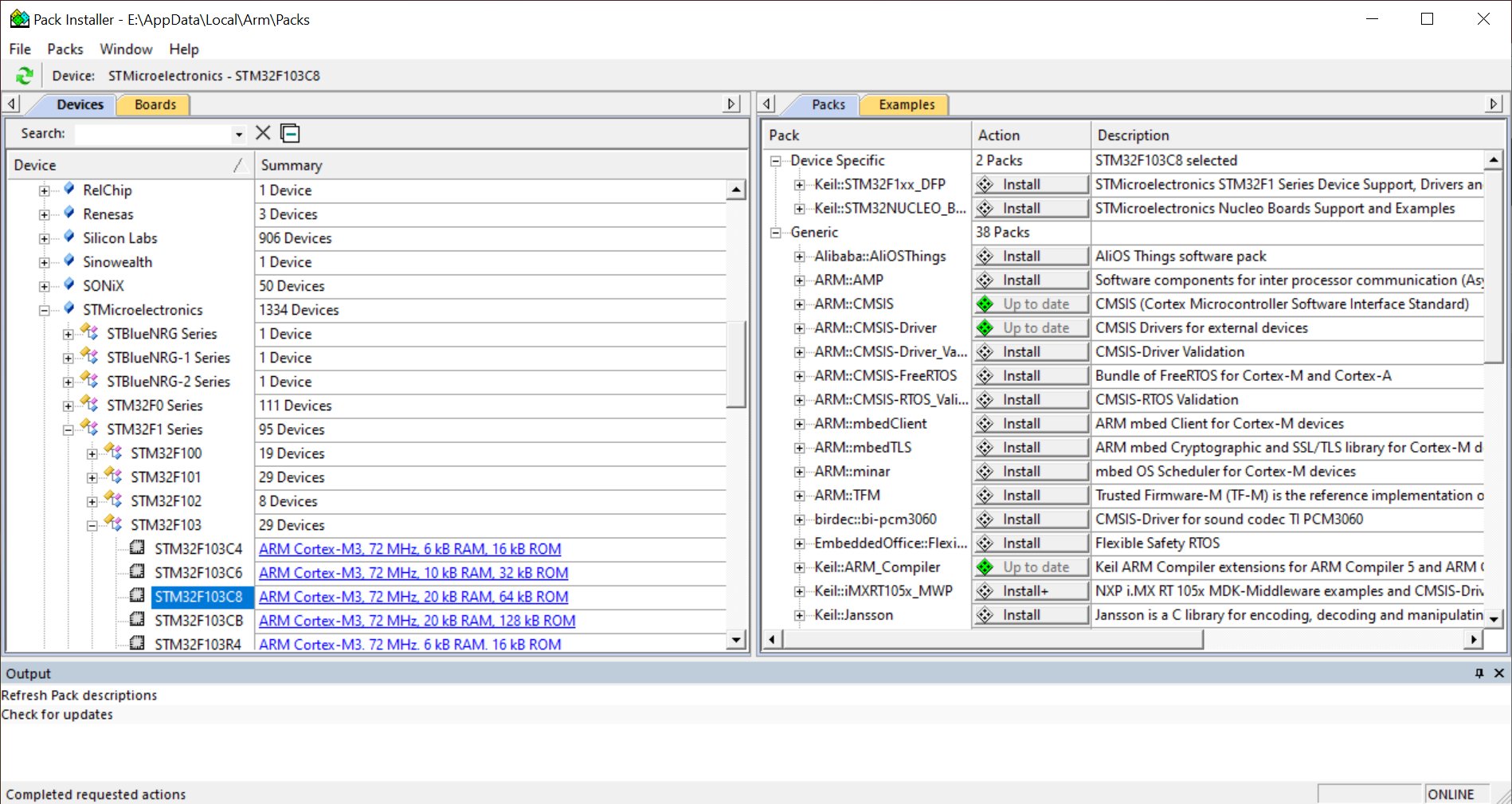Click the STMicroelectronics vendor diamond icon
This screenshot has width=1512, height=804.
[x=69, y=308]
